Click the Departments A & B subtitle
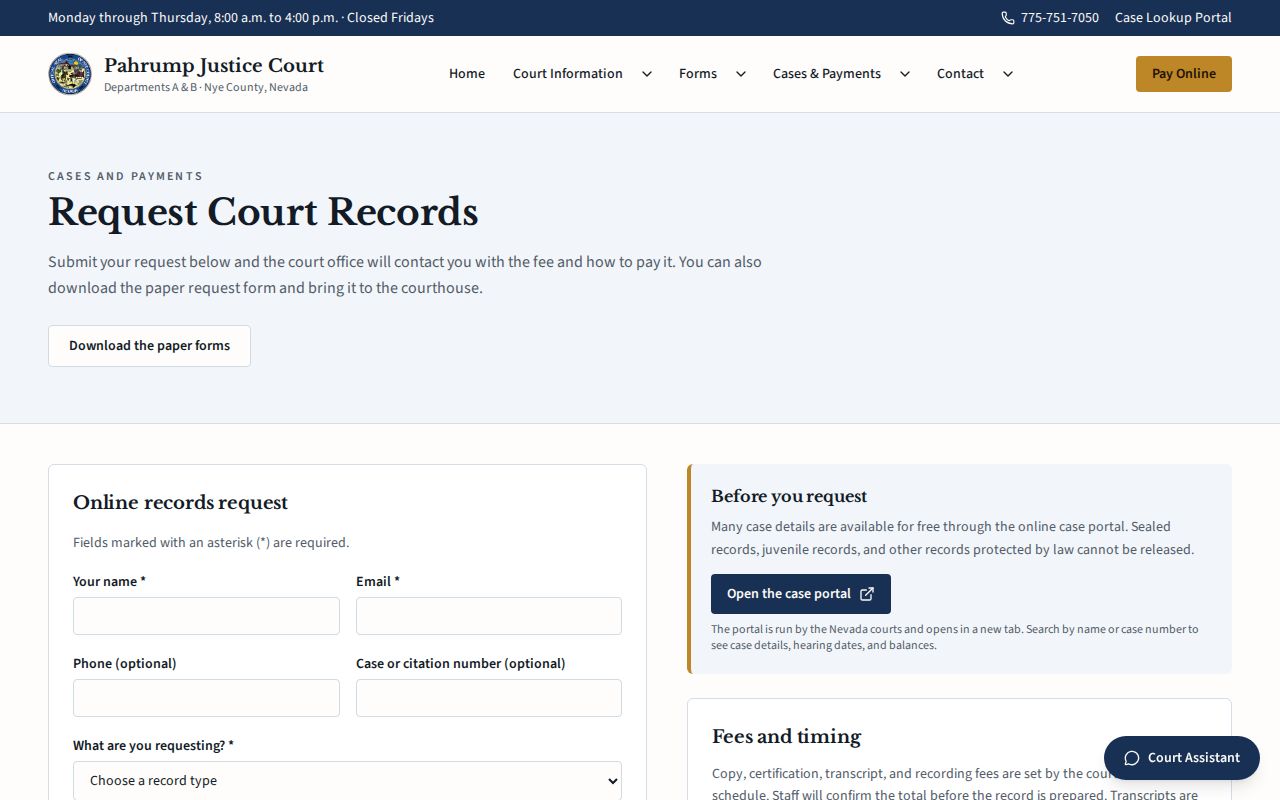This screenshot has width=1280, height=800. pos(206,88)
